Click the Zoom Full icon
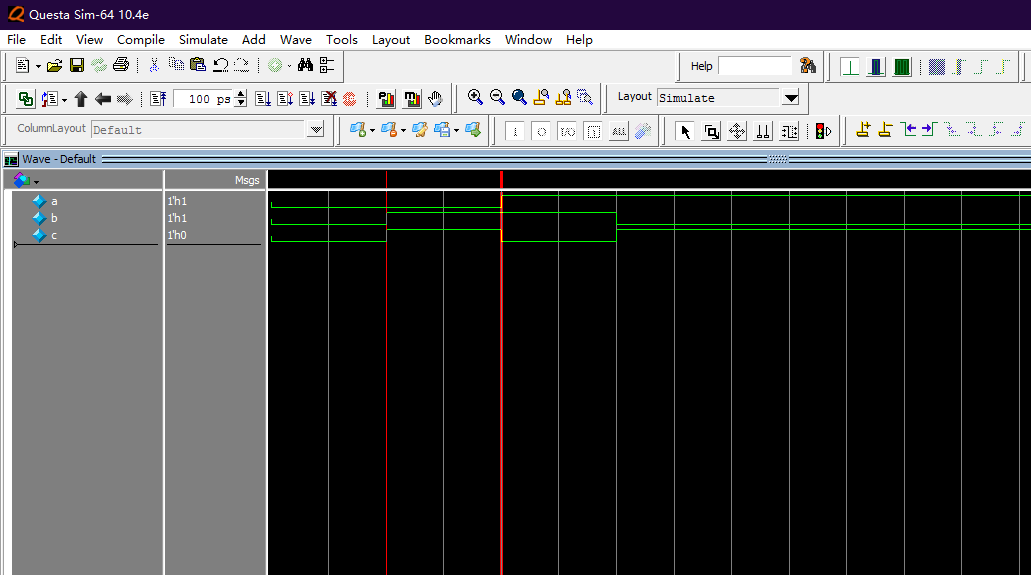1031x575 pixels. pyautogui.click(x=519, y=97)
